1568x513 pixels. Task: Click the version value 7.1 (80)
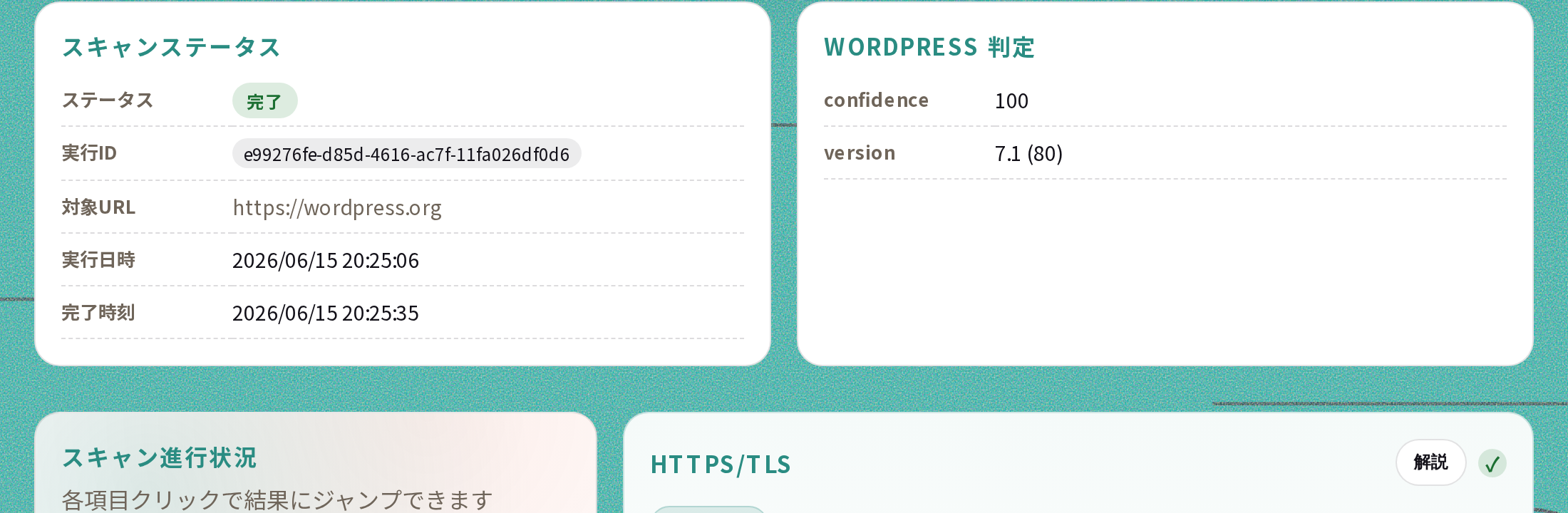point(1028,153)
